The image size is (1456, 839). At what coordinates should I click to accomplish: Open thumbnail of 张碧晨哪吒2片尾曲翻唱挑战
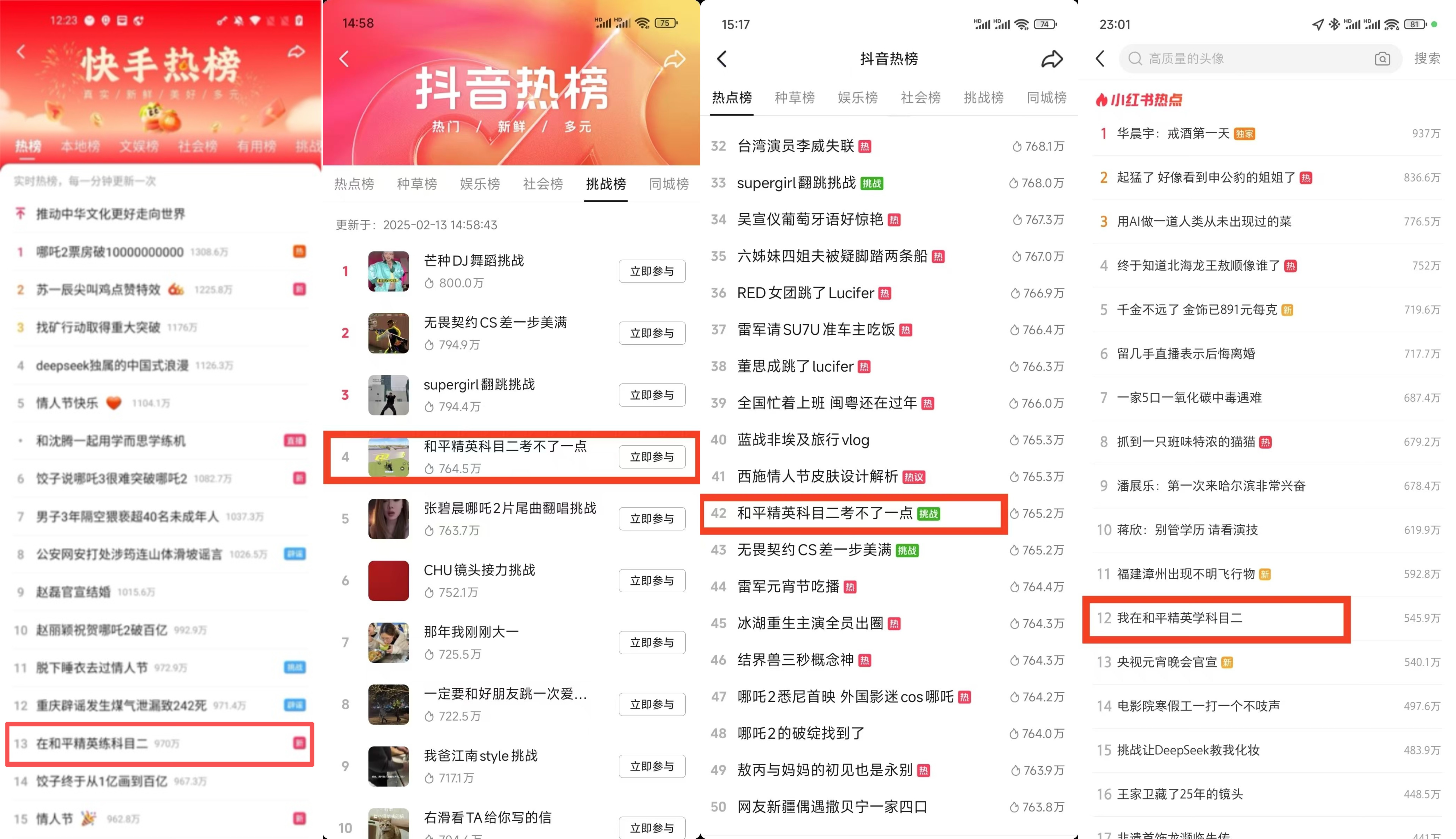(x=389, y=518)
